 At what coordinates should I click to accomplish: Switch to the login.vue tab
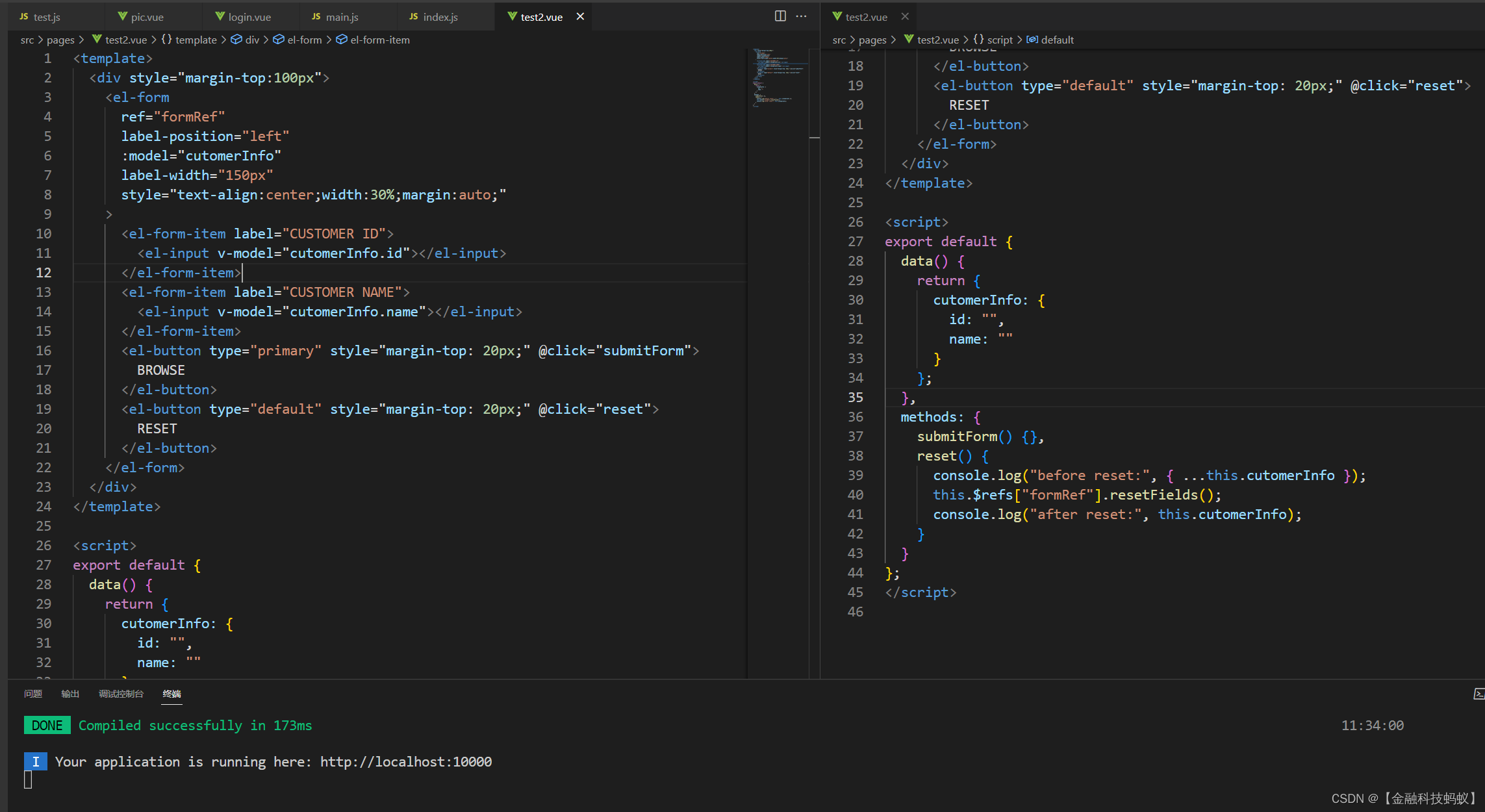click(x=249, y=17)
